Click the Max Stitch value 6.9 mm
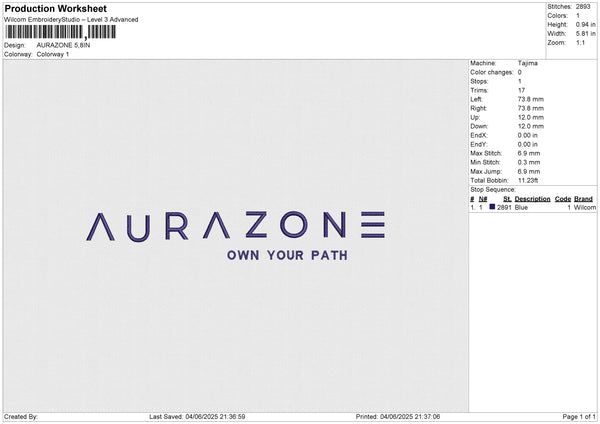This screenshot has width=600, height=424. coord(529,153)
